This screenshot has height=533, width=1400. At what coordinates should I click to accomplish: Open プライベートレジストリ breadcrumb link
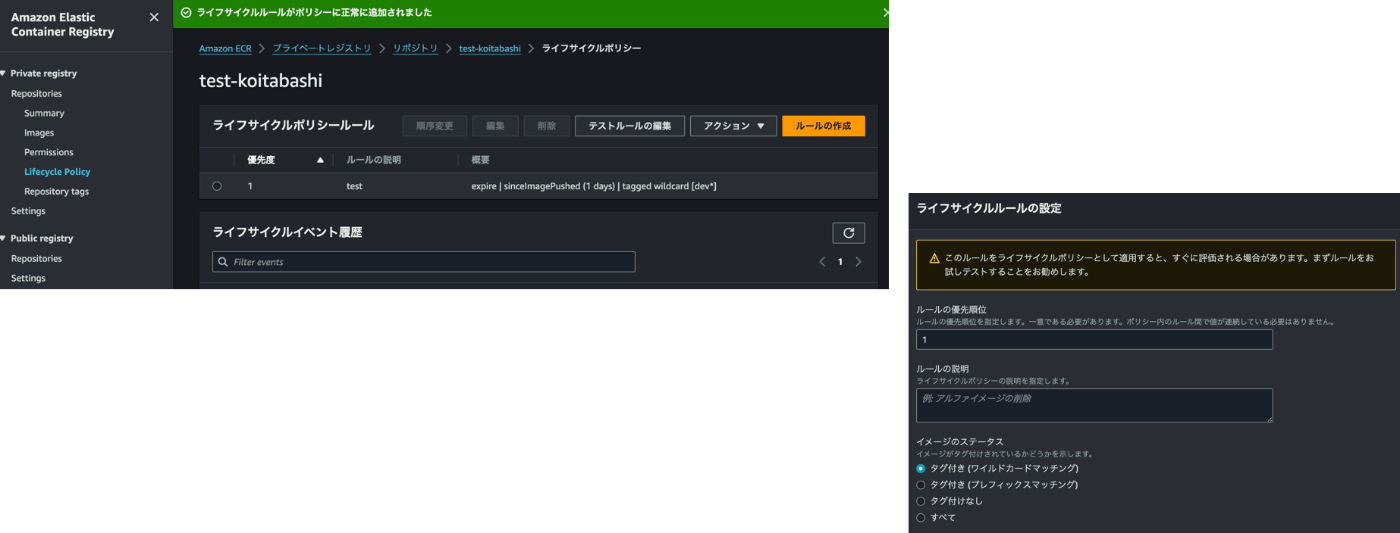tap(322, 48)
